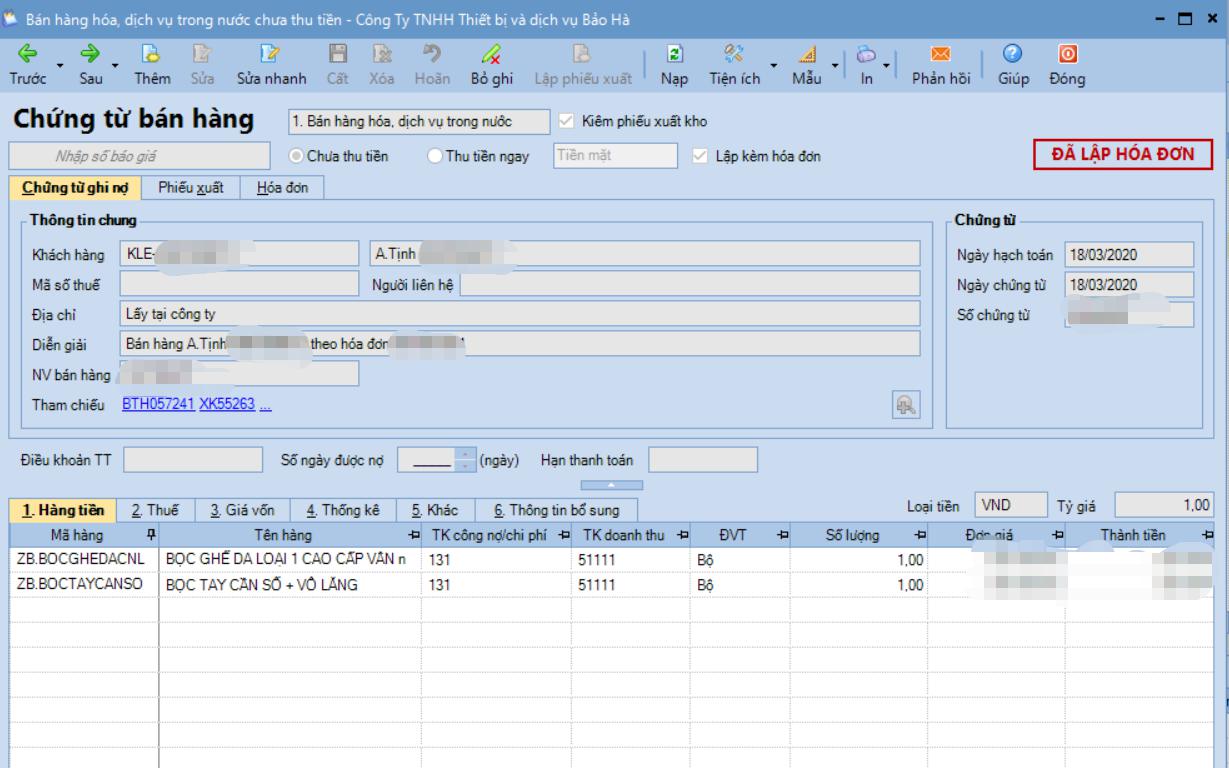Toggle the Lập kèm hóa đơn checkbox
Viewport: 1229px width, 768px height.
701,156
